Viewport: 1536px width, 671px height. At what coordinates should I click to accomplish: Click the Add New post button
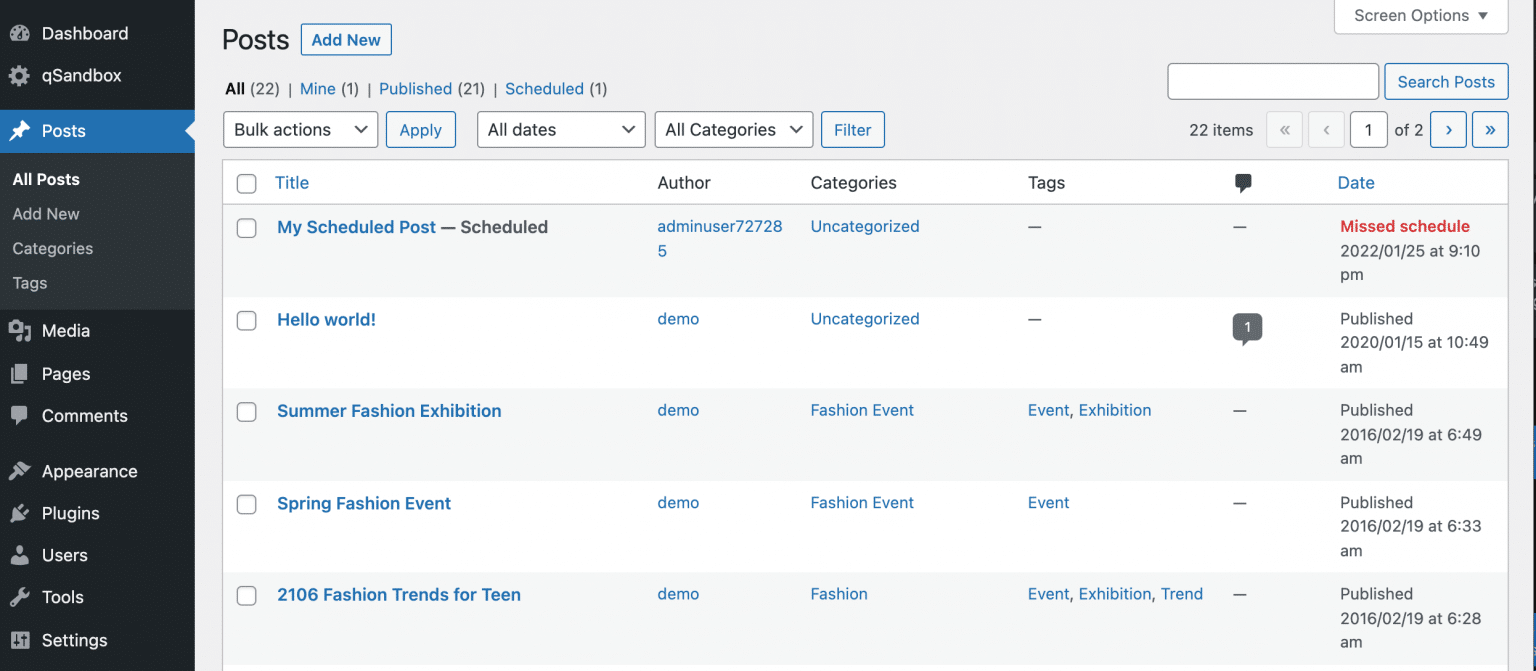click(346, 39)
